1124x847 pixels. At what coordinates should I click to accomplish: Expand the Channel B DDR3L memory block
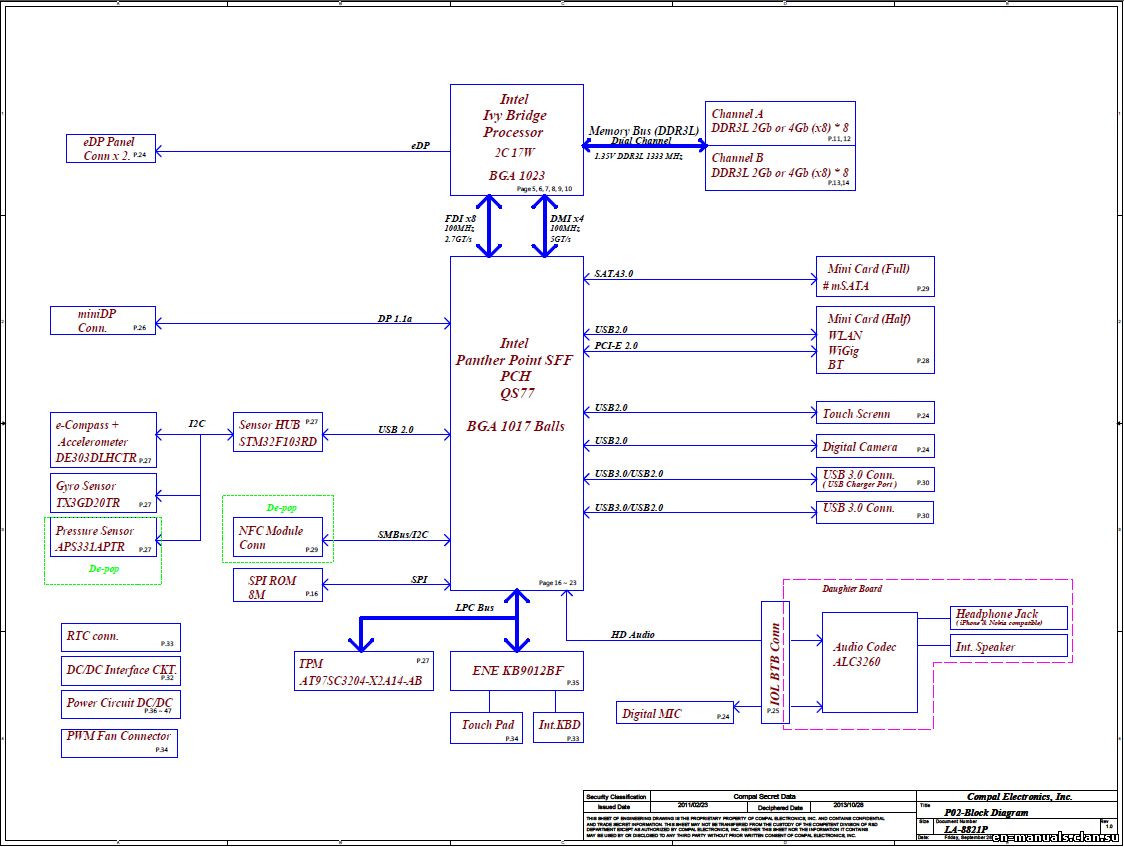[779, 165]
